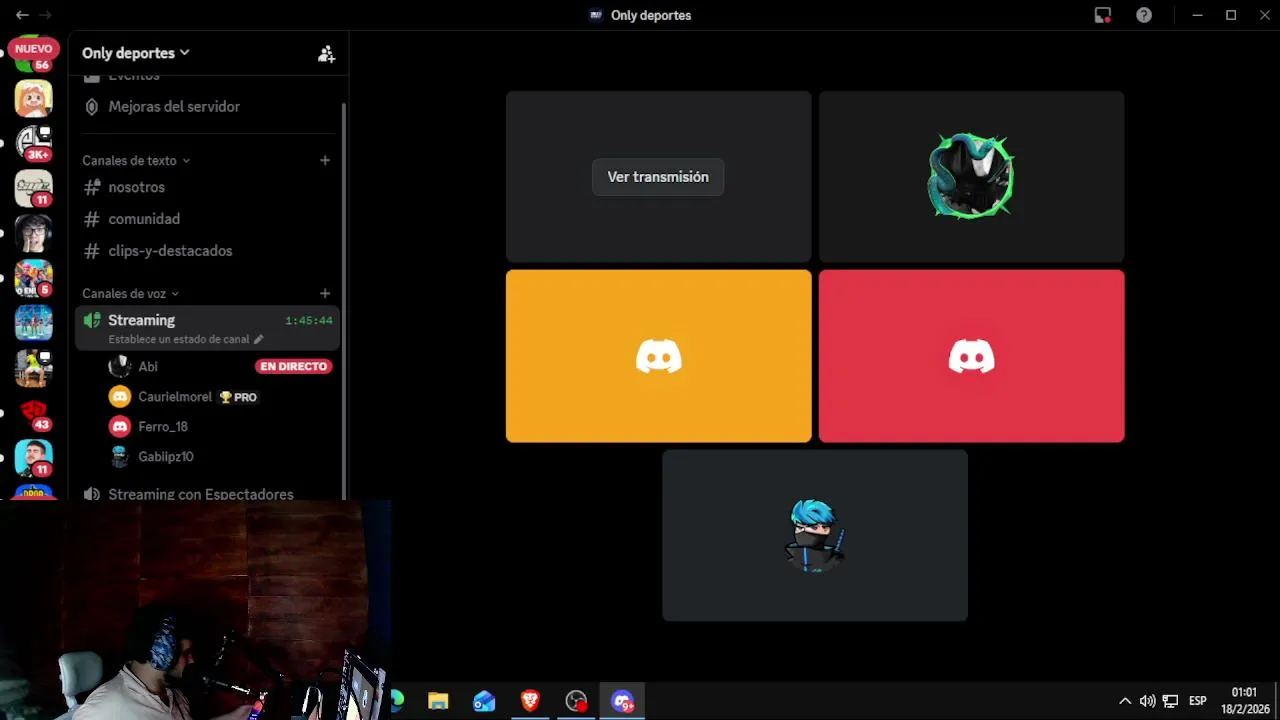The width and height of the screenshot is (1280, 720).
Task: Click the Only deportes window title
Action: [x=651, y=15]
